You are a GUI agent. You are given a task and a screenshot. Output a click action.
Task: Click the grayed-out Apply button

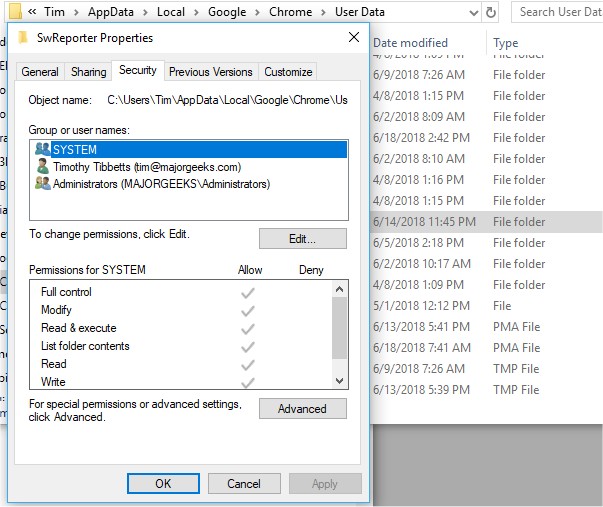pyautogui.click(x=325, y=484)
